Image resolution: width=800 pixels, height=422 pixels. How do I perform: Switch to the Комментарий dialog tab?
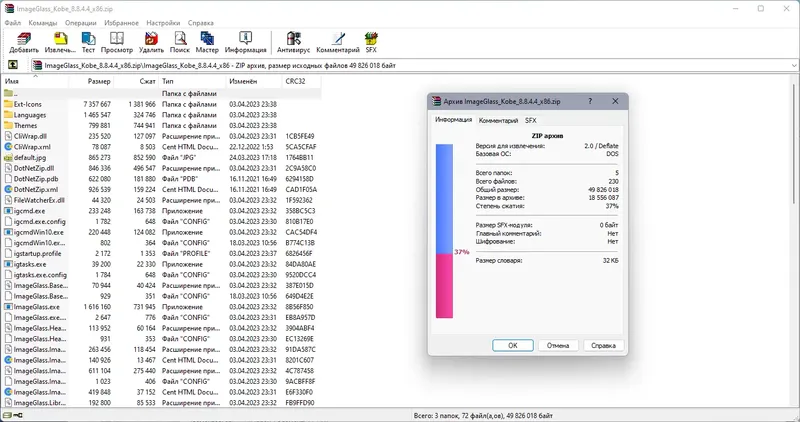[498, 120]
